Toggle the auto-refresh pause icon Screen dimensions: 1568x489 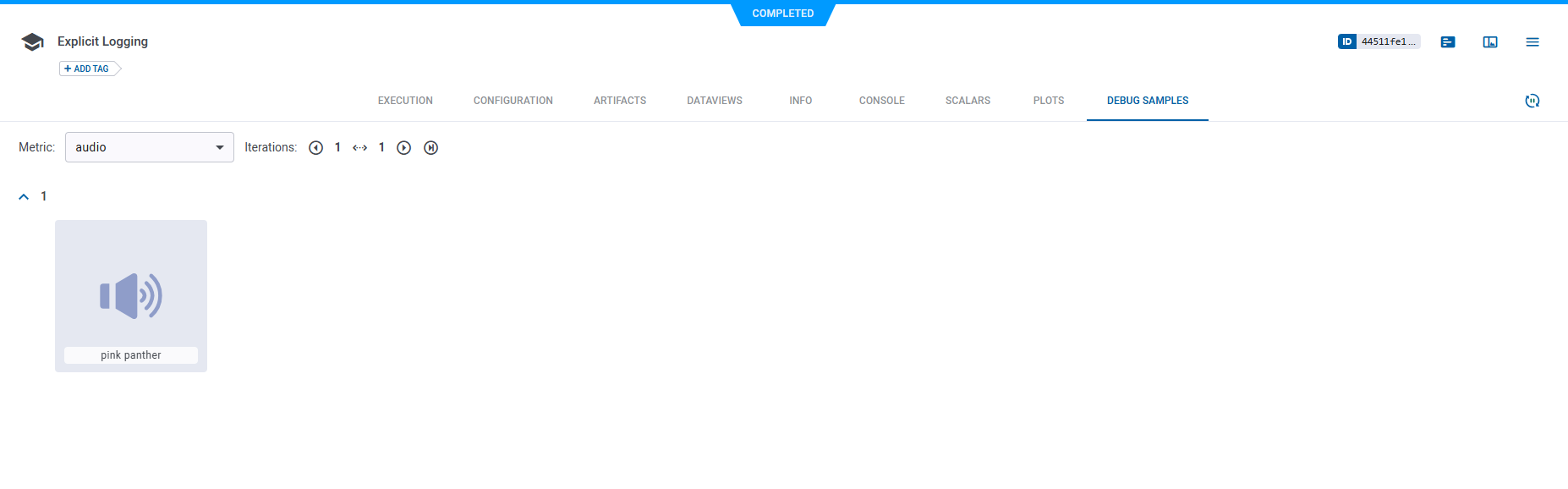tap(1532, 101)
